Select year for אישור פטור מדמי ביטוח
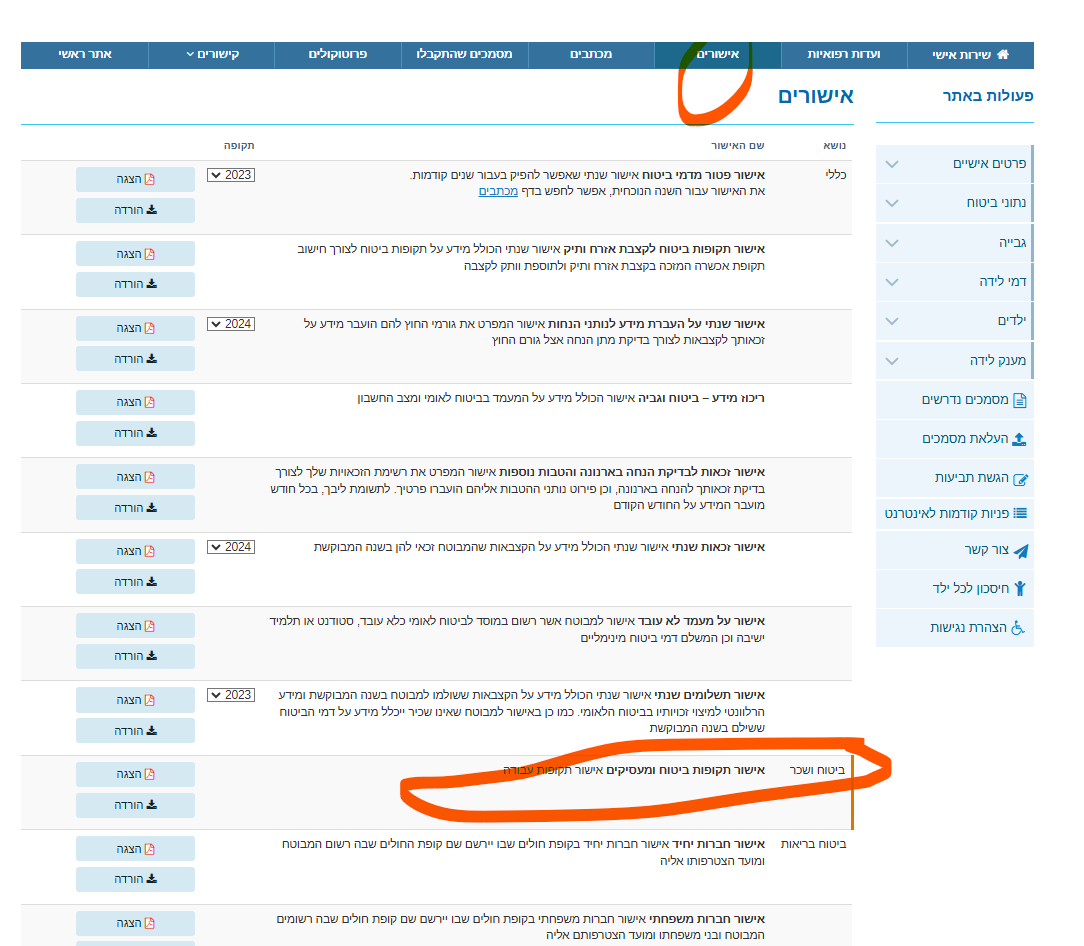1084x946 pixels. (x=231, y=175)
